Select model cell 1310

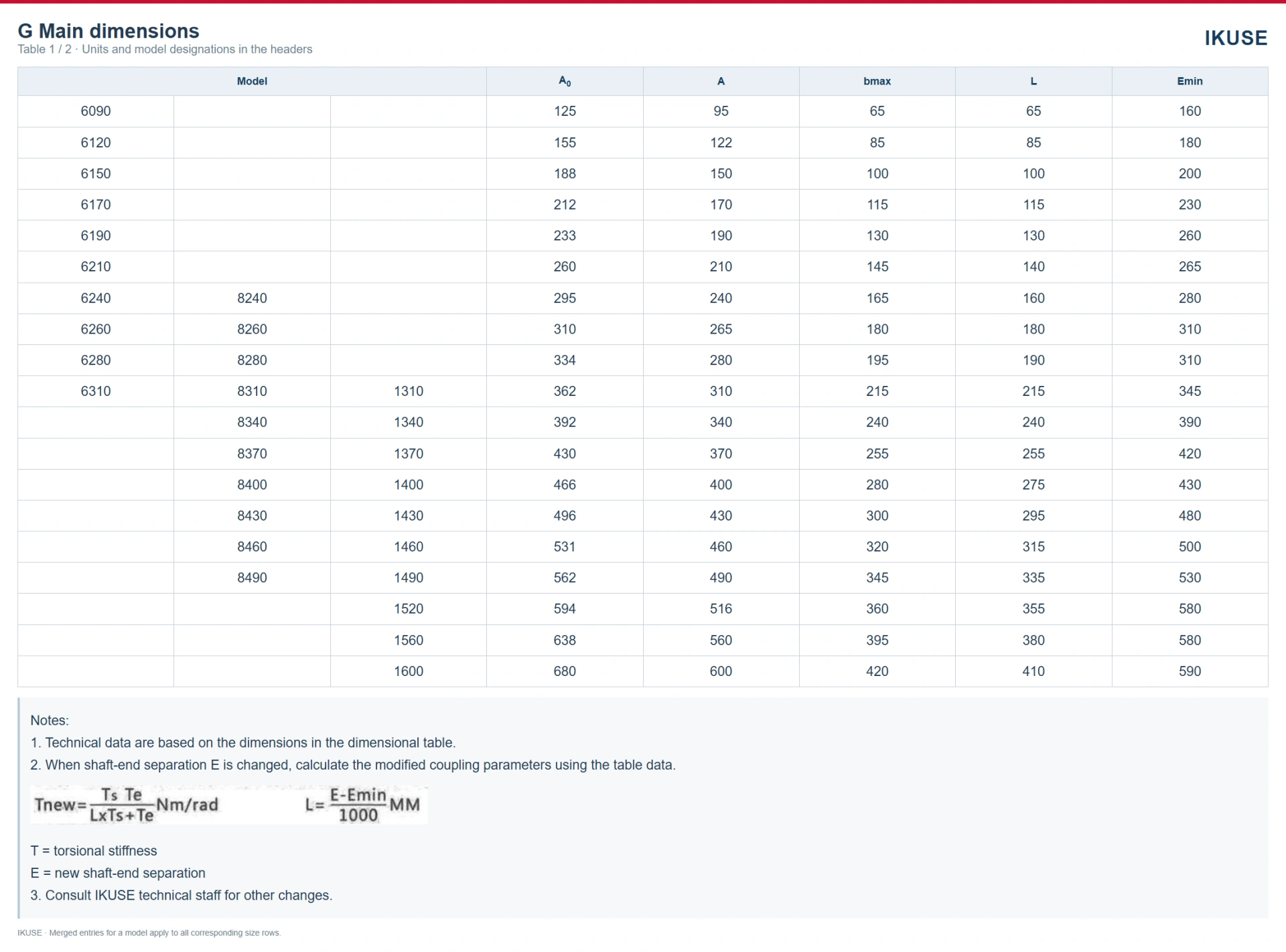409,391
